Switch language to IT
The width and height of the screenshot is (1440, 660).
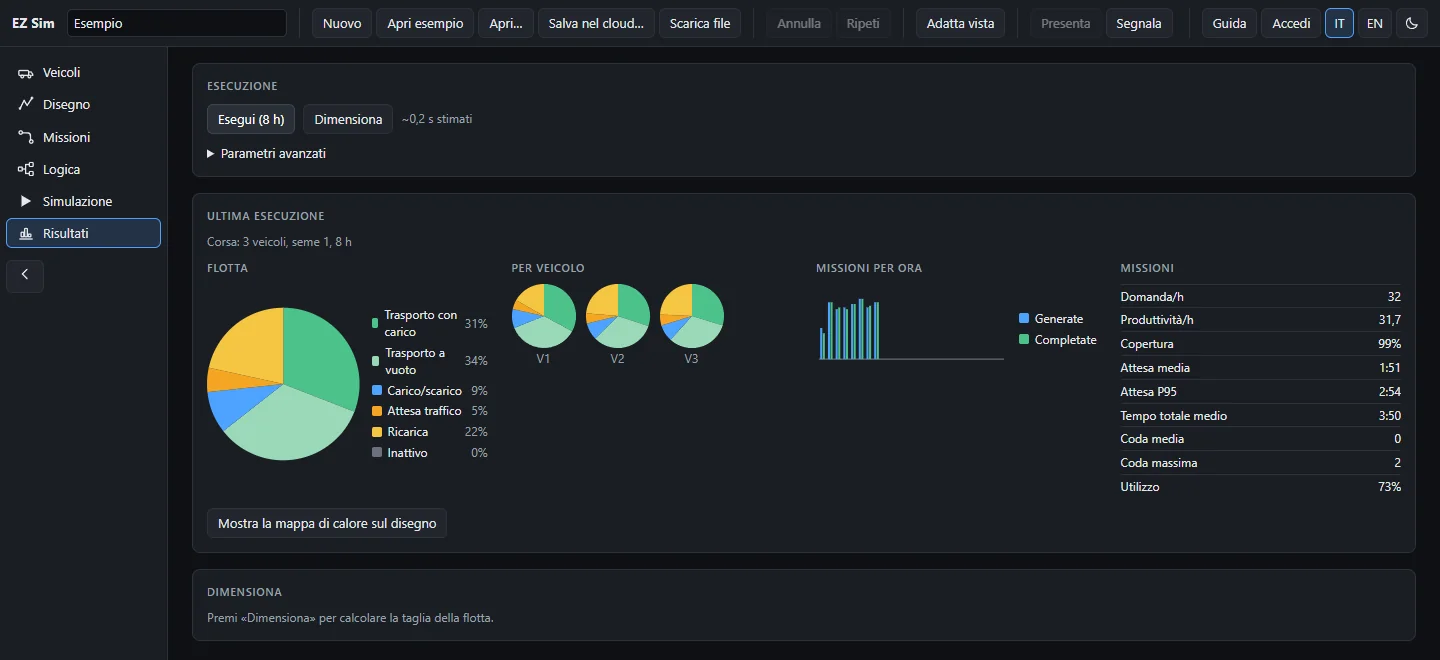pyautogui.click(x=1339, y=23)
